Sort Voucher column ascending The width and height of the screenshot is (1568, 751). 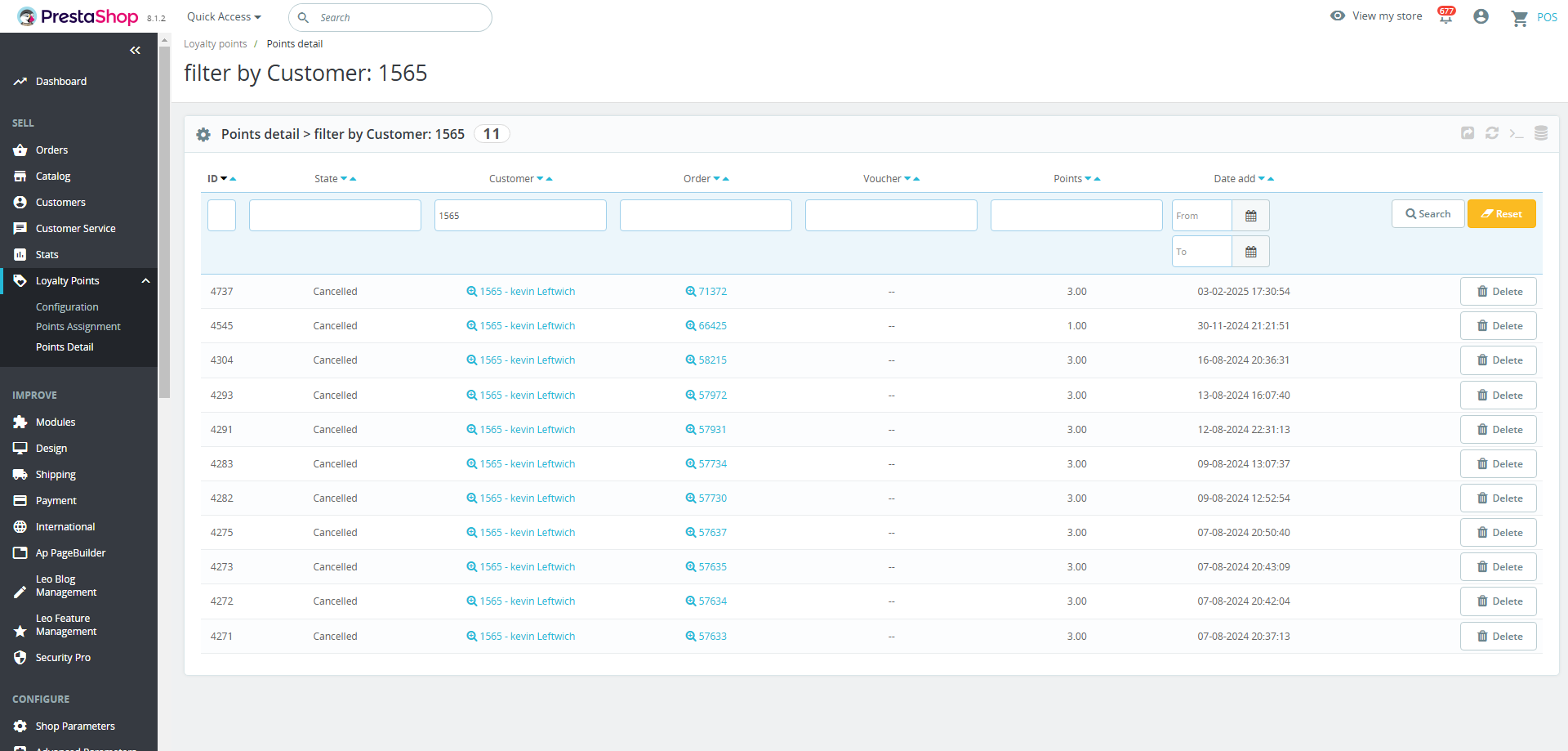tap(916, 179)
